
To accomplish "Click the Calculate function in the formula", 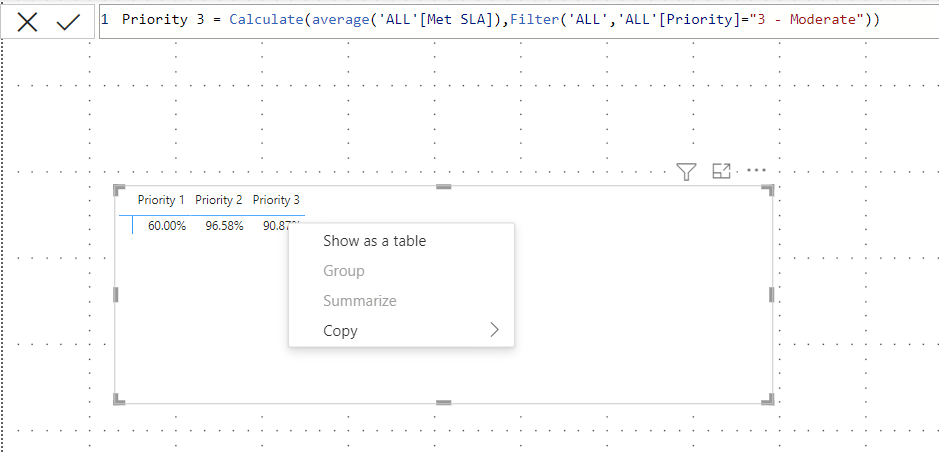I will tap(266, 19).
